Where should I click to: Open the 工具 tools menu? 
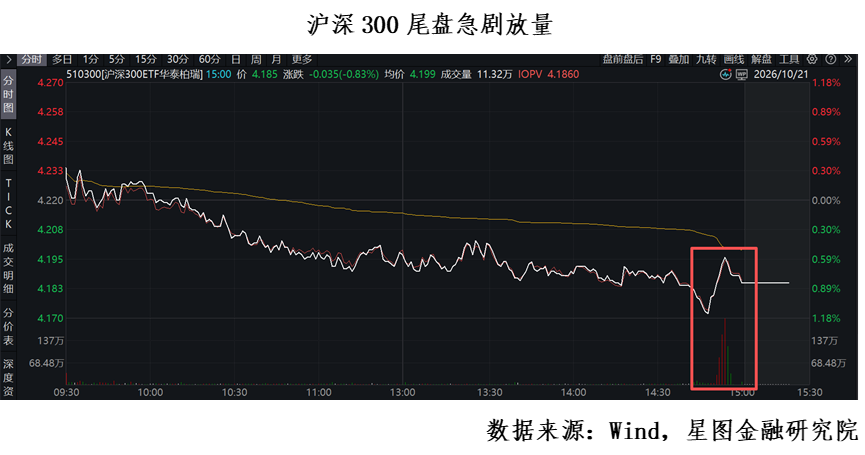[789, 59]
